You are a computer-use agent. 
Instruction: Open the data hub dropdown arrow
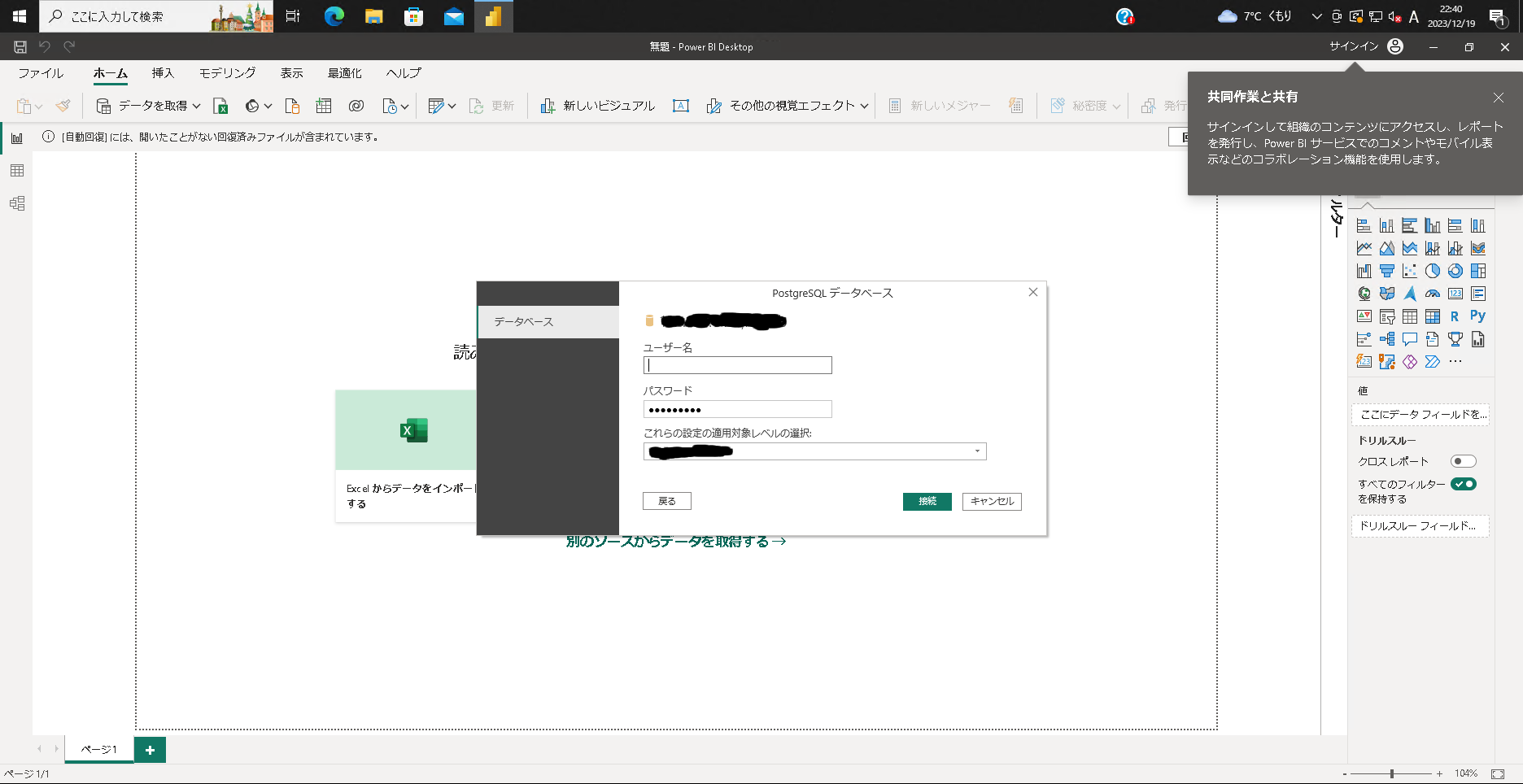click(268, 106)
